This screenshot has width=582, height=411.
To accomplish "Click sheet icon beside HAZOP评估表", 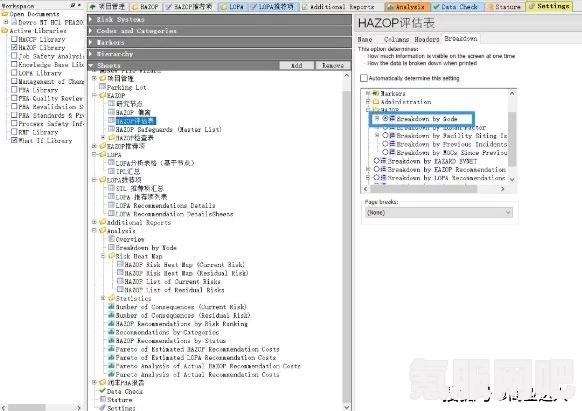I will pos(111,121).
